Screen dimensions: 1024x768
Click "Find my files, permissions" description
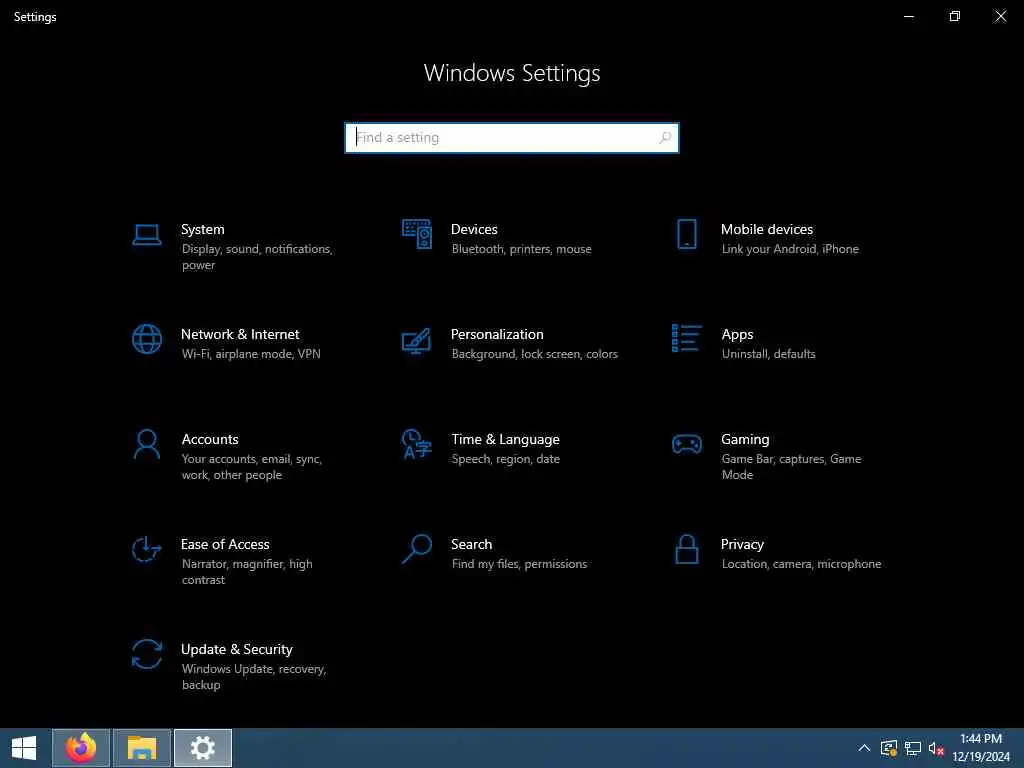click(x=519, y=564)
